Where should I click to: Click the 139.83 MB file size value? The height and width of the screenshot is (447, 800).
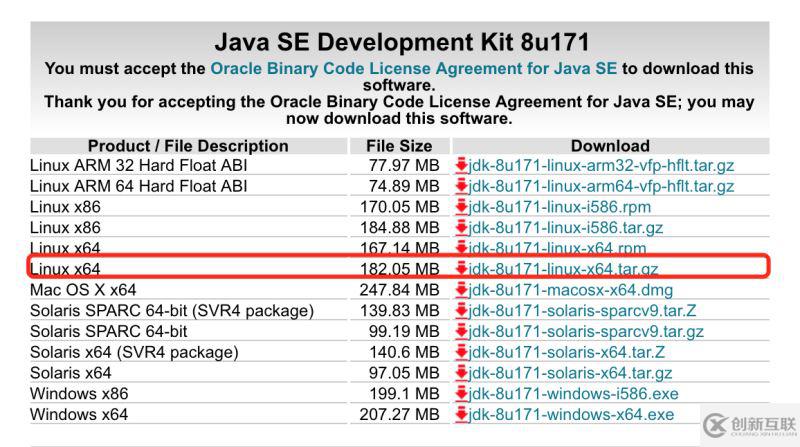pos(399,311)
